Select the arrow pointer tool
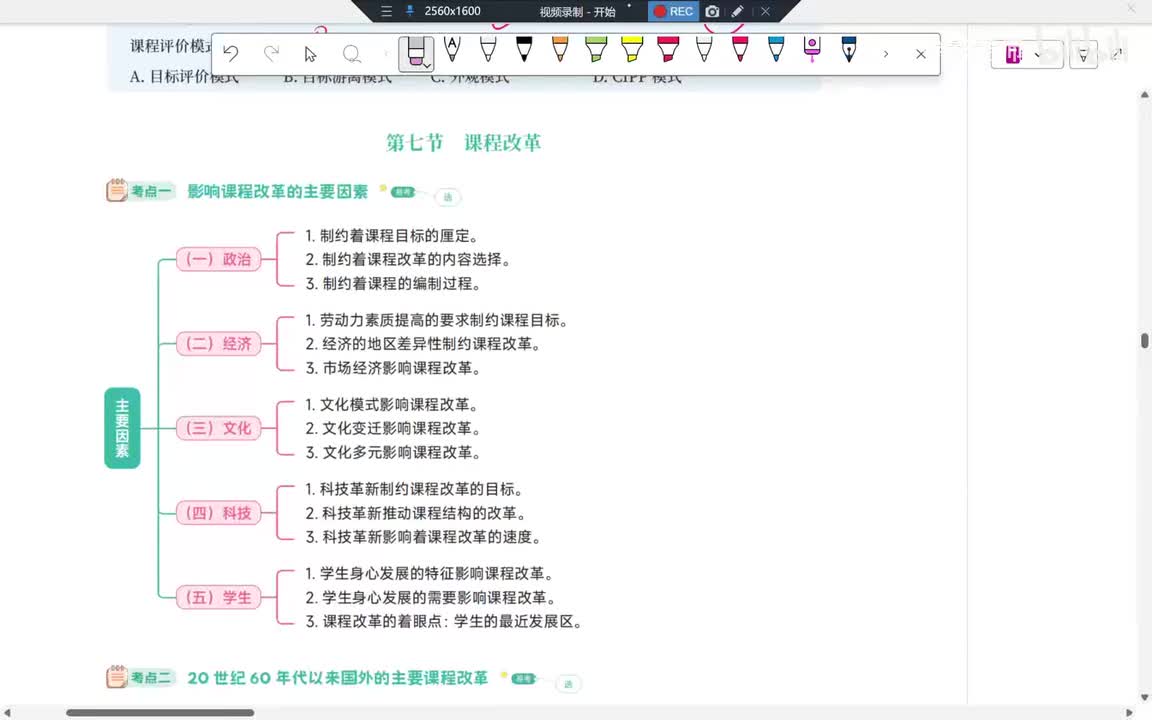Viewport: 1152px width, 720px height. click(x=310, y=54)
